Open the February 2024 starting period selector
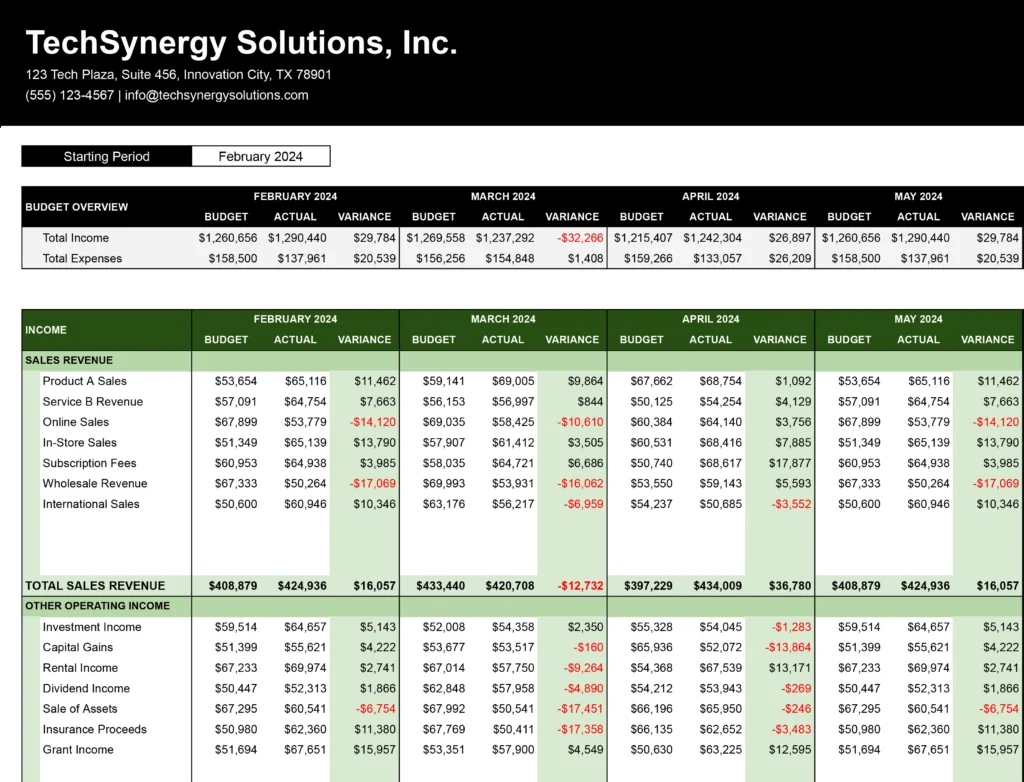Screen dimensions: 1024x782 [x=260, y=156]
